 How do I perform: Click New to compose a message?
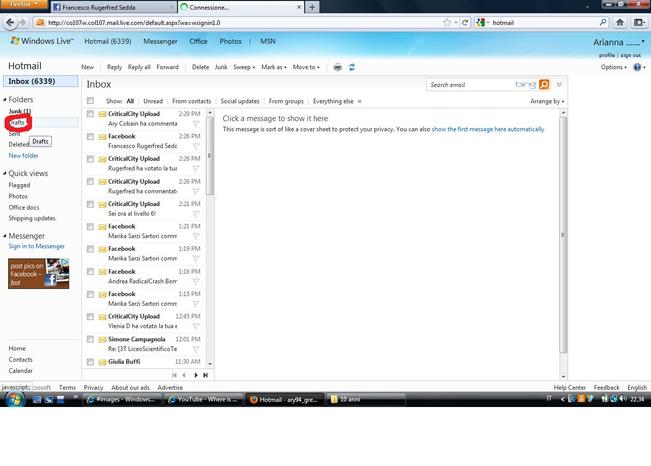click(x=87, y=67)
